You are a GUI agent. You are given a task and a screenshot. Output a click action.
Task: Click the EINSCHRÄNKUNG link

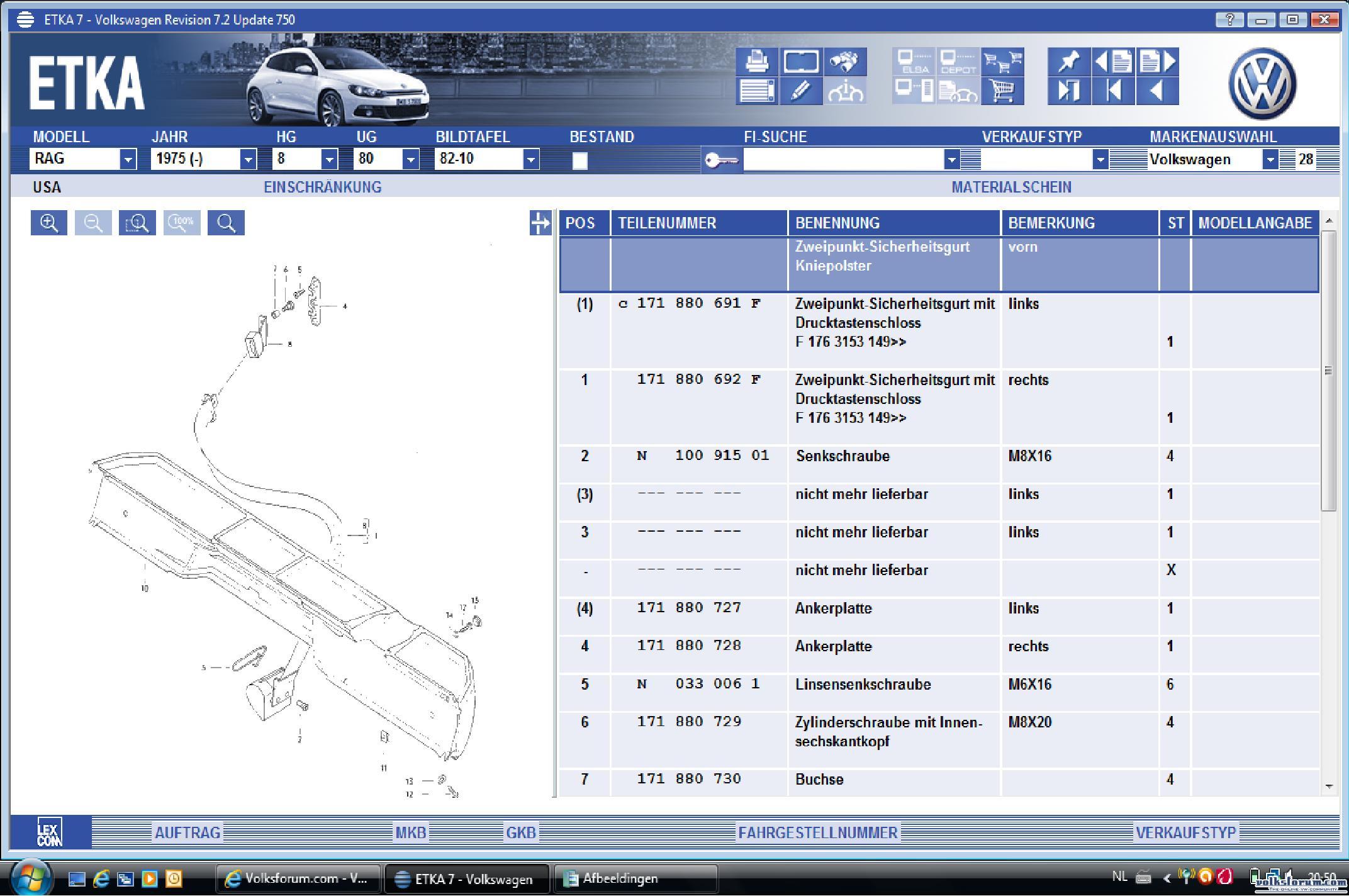pos(322,187)
